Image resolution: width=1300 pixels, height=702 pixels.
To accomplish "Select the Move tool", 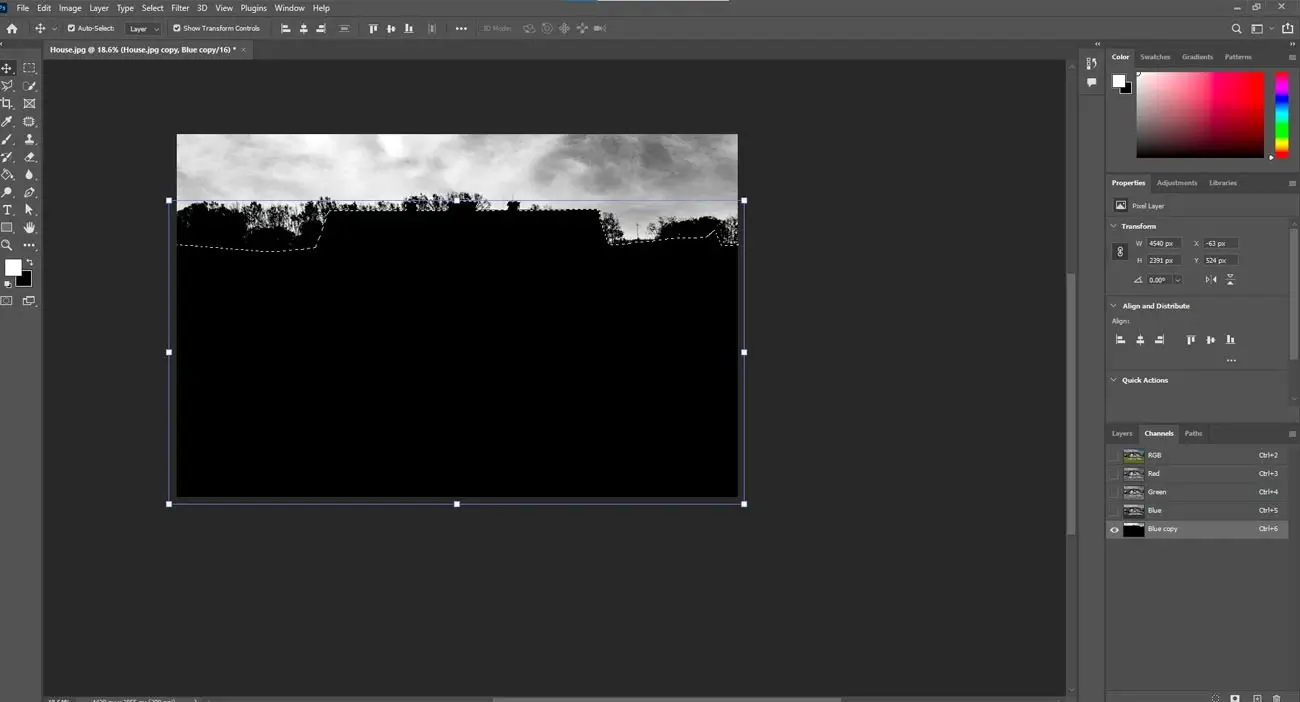I will point(8,68).
